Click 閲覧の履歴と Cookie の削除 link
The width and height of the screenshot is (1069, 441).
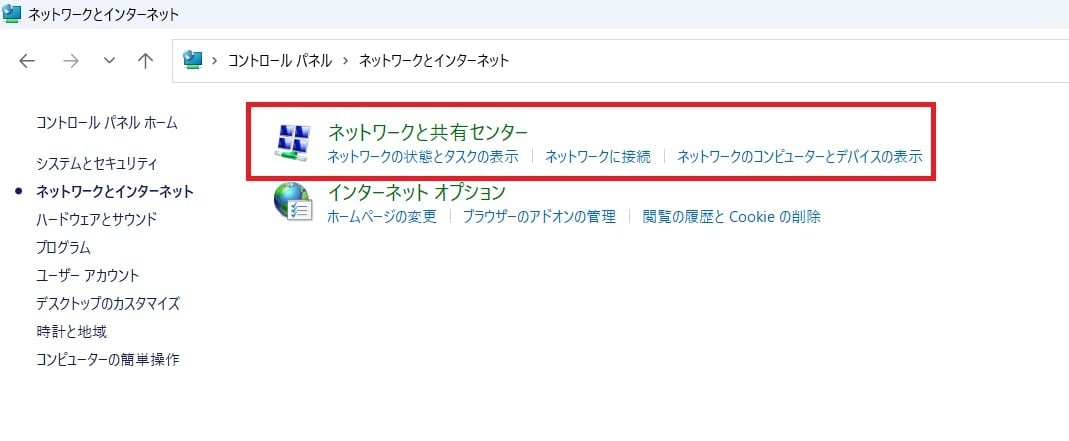click(x=732, y=217)
